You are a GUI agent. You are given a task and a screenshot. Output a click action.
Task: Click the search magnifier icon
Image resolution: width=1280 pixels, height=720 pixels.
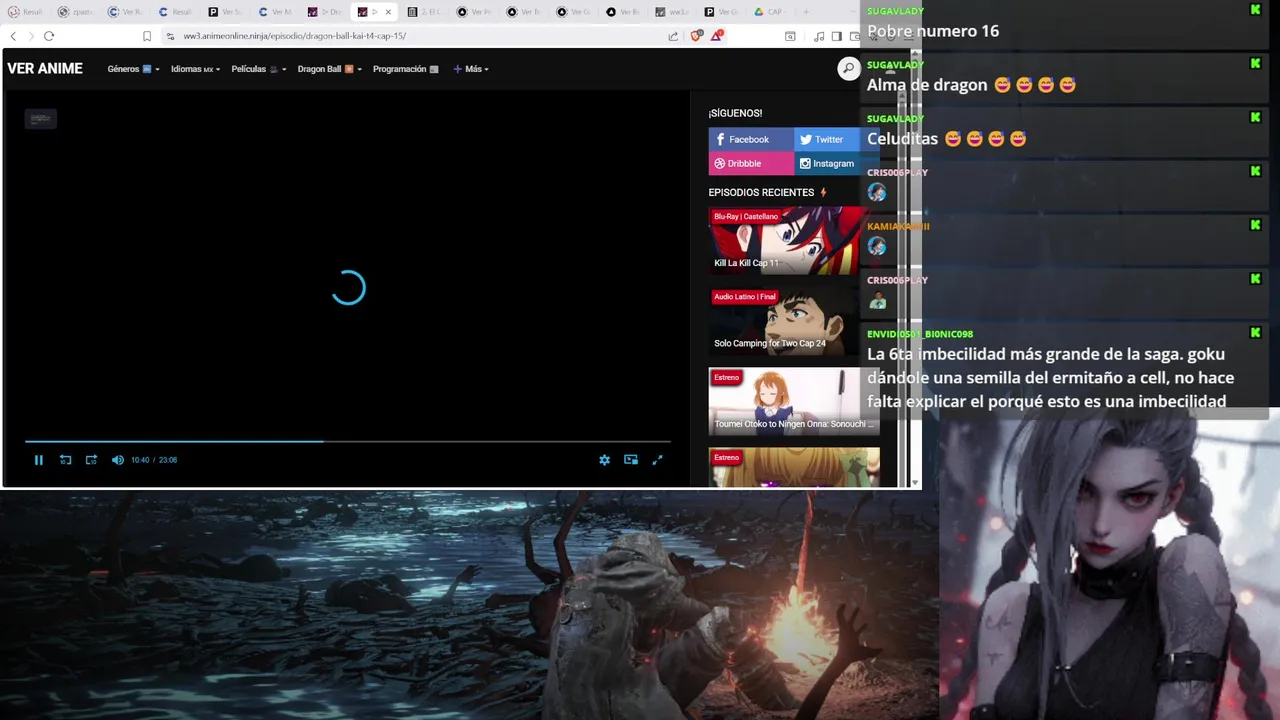point(848,68)
